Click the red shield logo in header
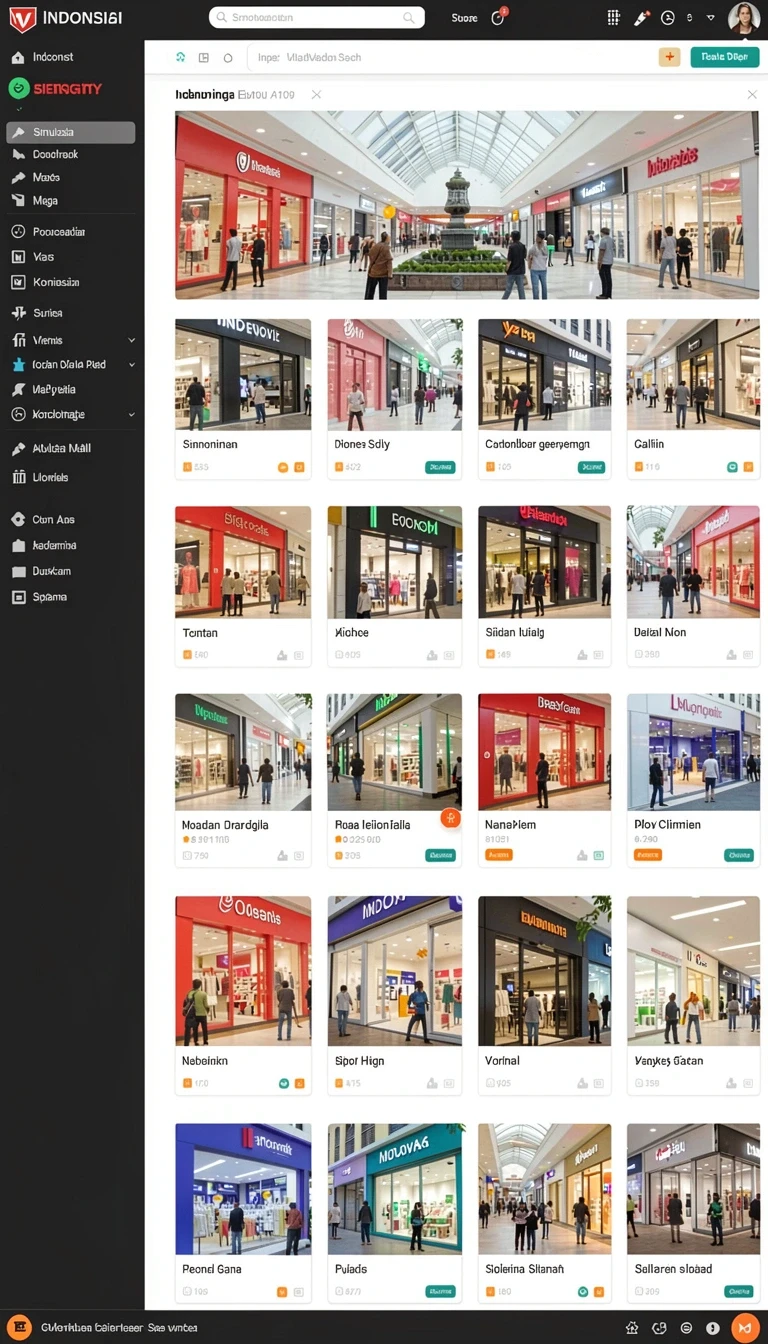 coord(22,19)
